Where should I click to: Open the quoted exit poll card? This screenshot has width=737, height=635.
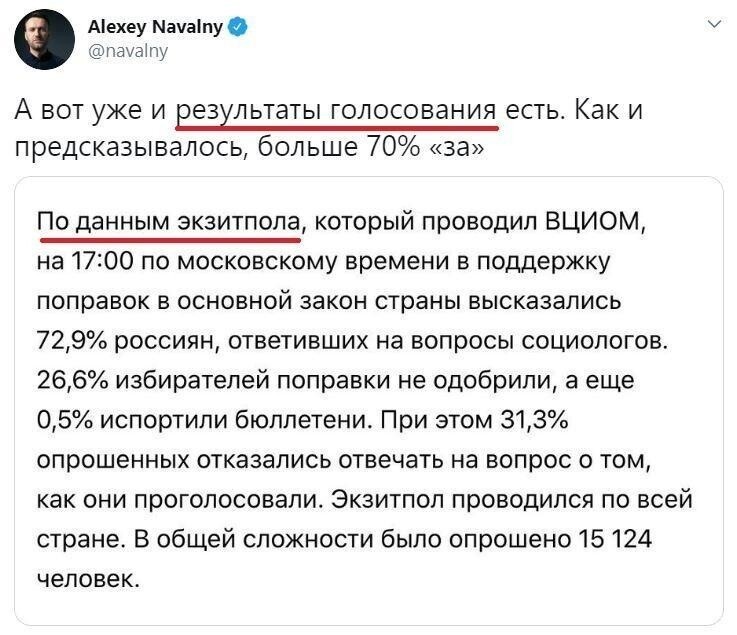(x=368, y=401)
